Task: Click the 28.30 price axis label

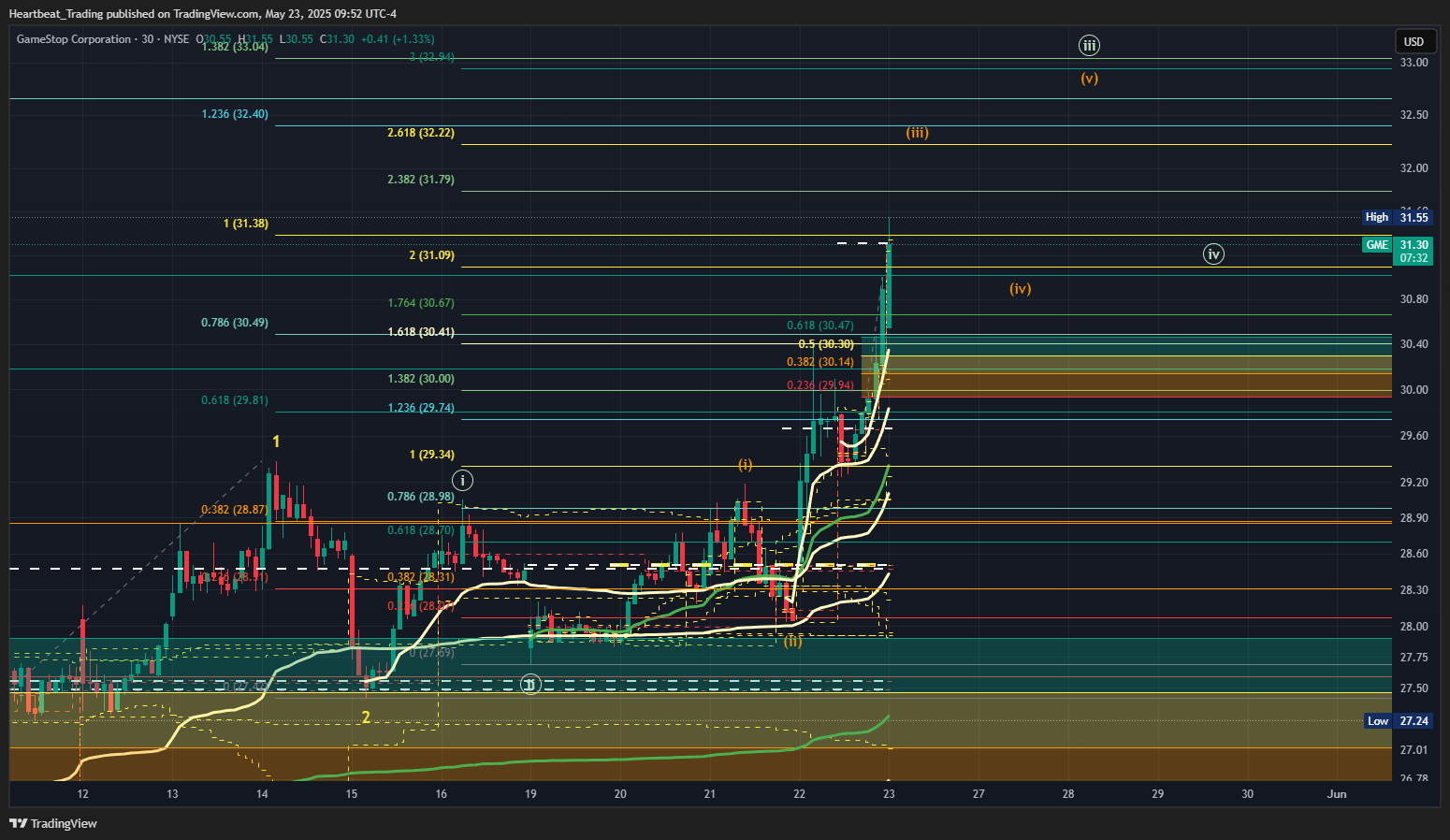Action: click(1414, 590)
